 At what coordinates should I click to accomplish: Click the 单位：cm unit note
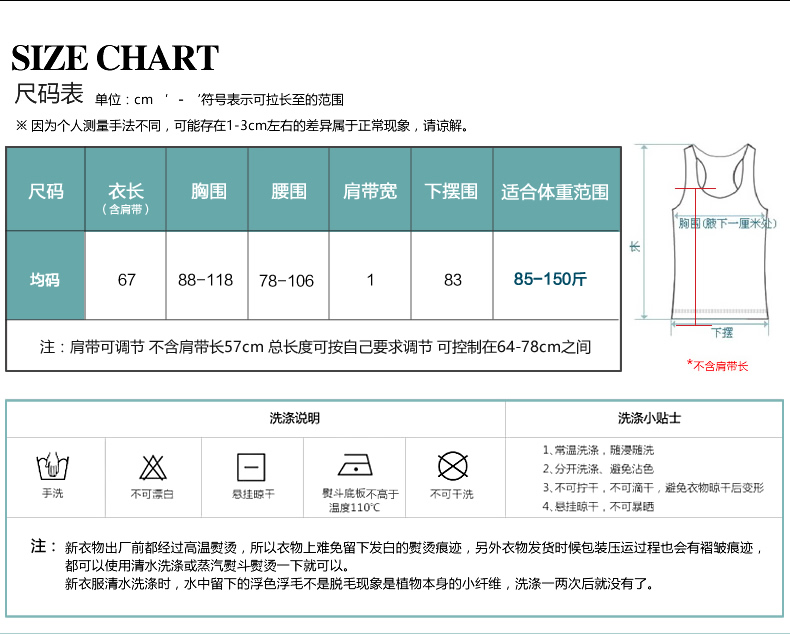[x=124, y=100]
